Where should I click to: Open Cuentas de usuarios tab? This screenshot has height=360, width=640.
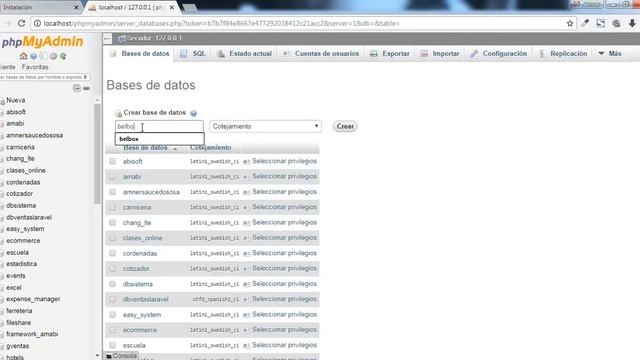click(x=321, y=54)
